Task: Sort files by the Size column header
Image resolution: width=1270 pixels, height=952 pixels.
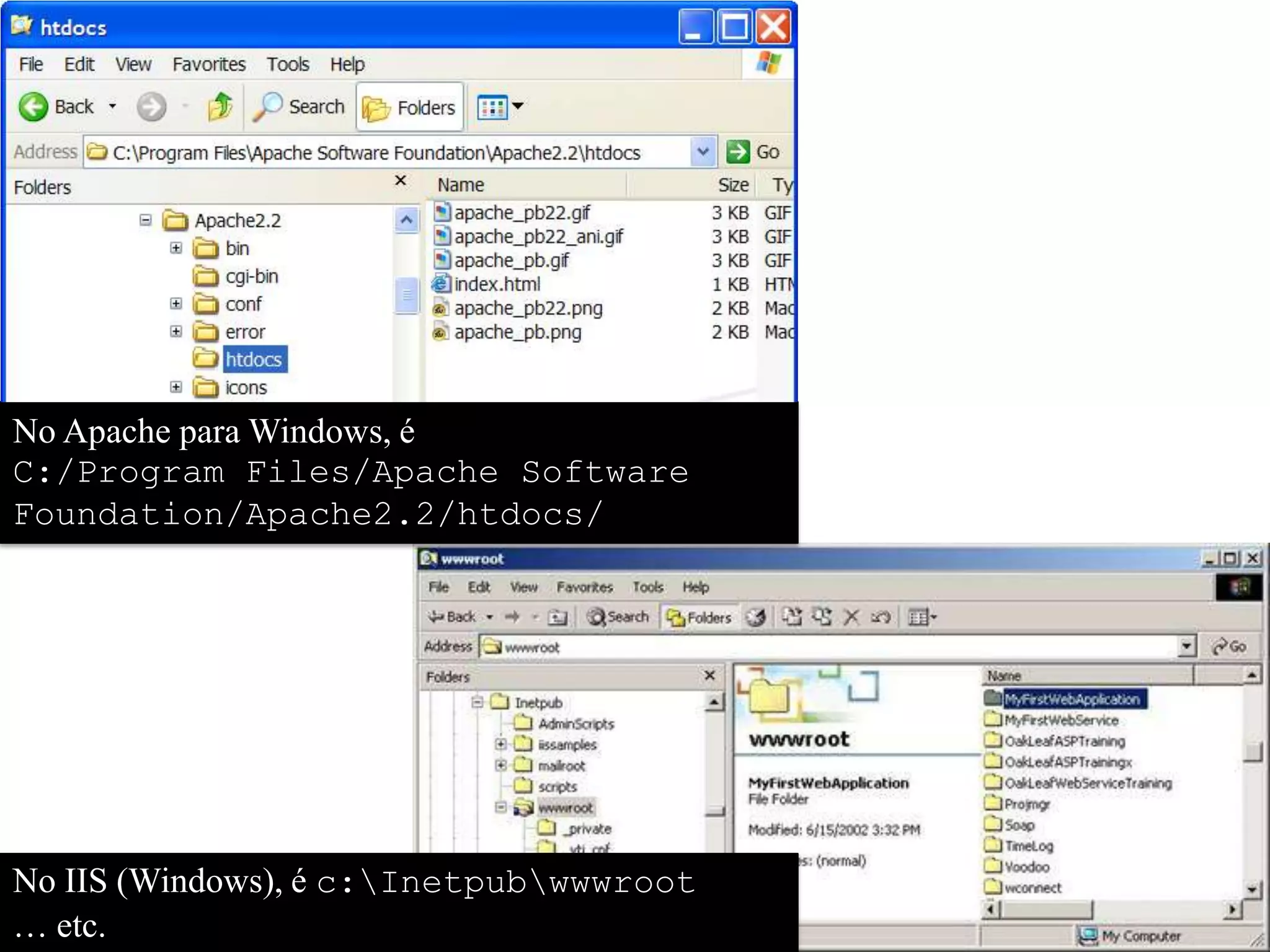Action: point(691,185)
